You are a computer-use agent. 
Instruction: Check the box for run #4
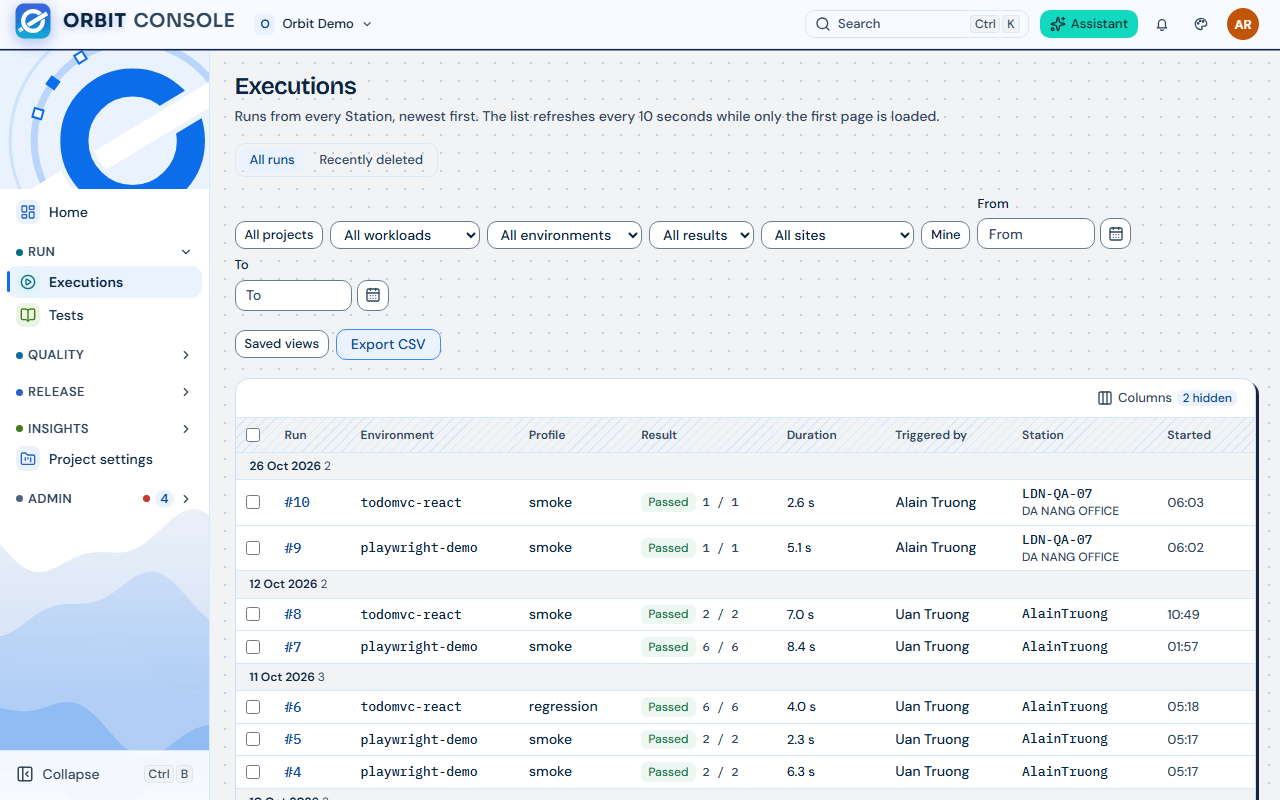(x=253, y=772)
